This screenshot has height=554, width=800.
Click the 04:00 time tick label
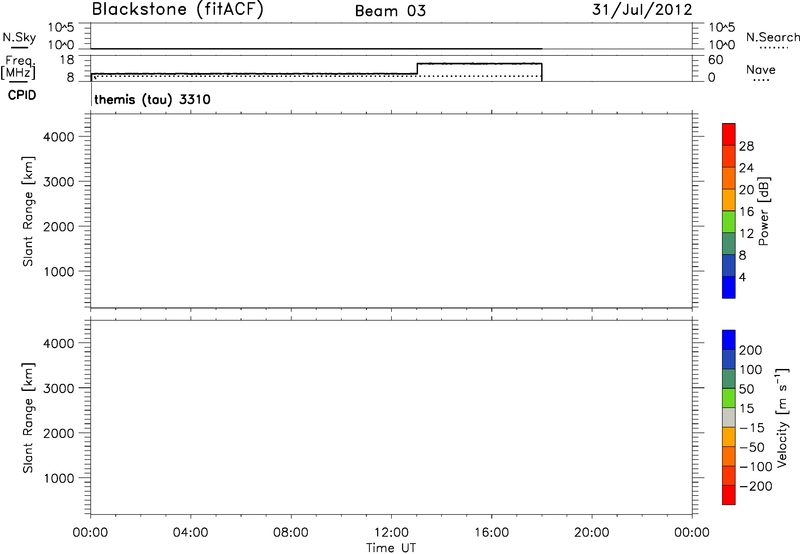click(190, 533)
